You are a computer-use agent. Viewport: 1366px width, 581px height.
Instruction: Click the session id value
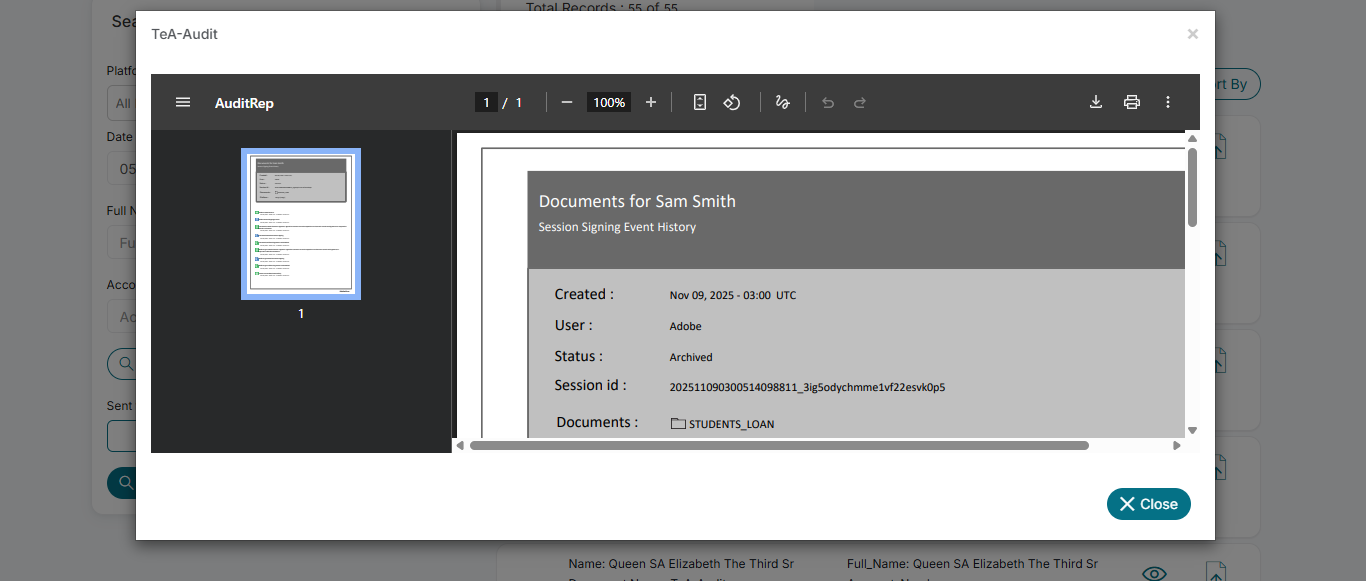coord(807,387)
